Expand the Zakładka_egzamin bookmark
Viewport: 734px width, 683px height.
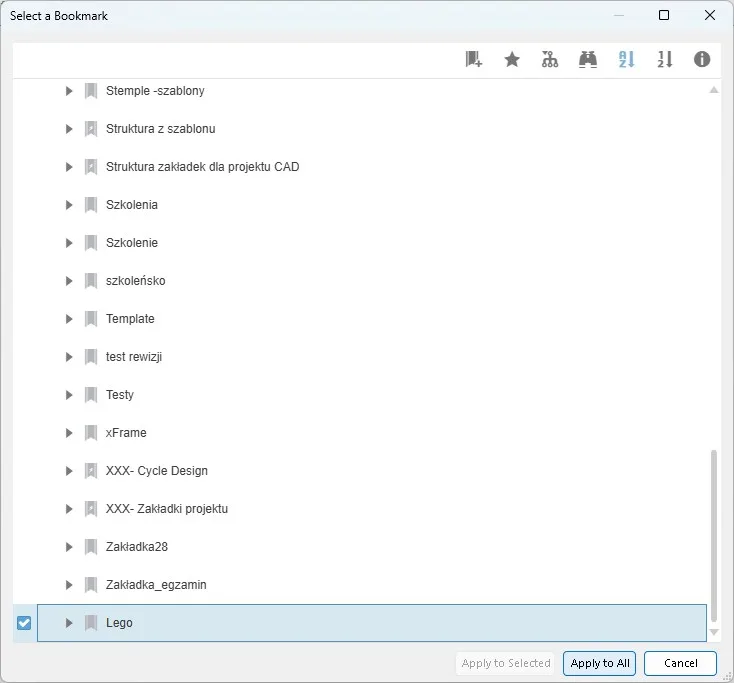coord(69,585)
